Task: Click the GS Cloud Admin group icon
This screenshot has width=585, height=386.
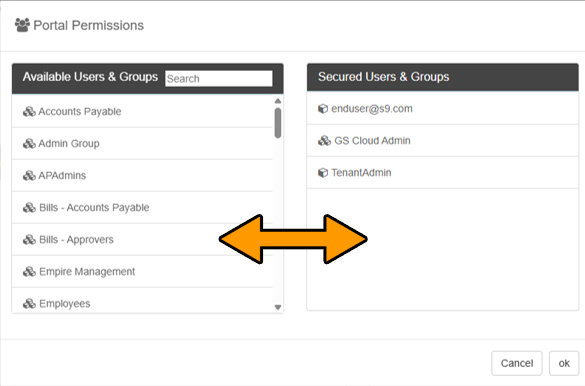Action: 324,141
